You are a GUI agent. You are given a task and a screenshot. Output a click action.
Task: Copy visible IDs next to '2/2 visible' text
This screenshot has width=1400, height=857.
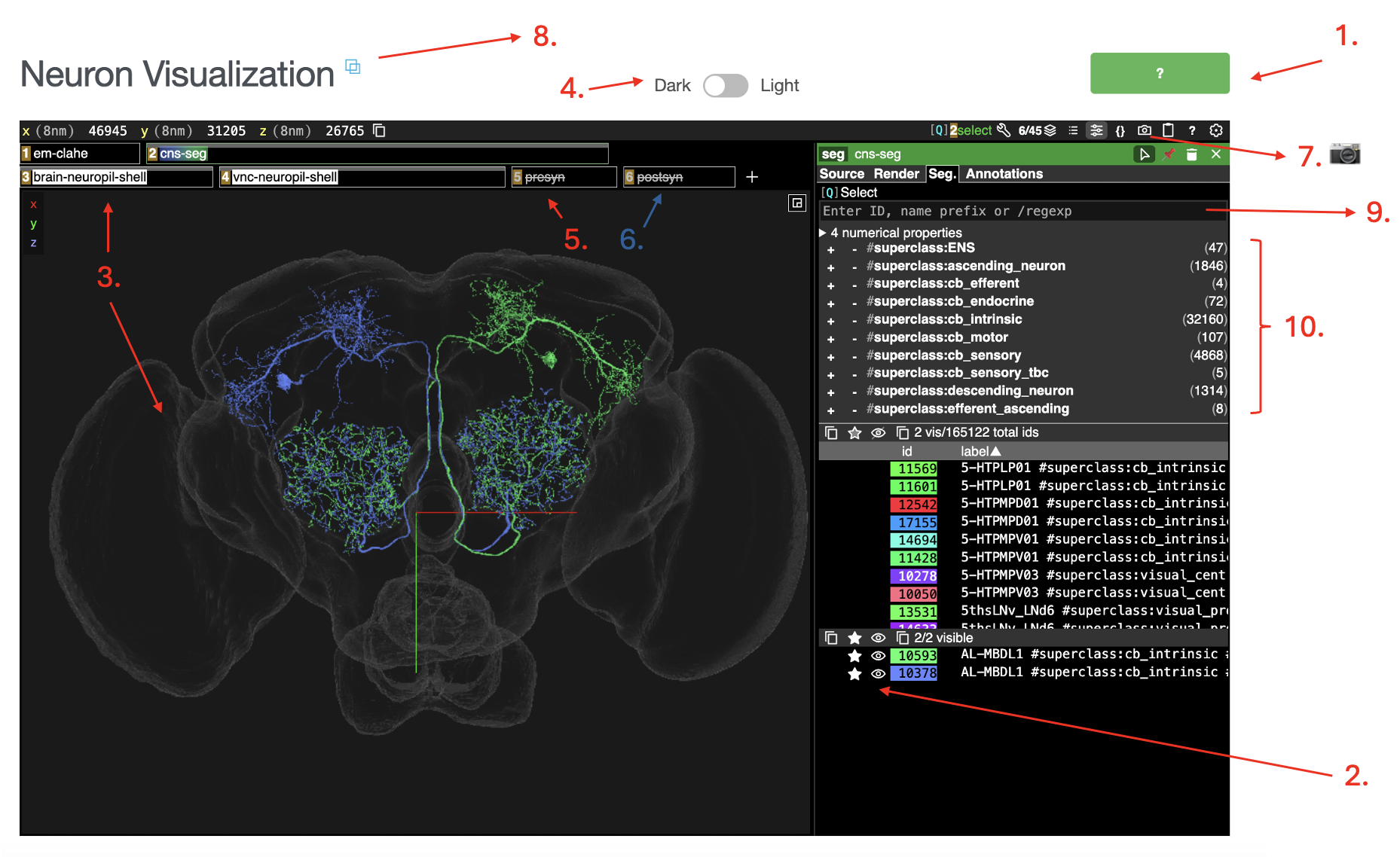(902, 638)
